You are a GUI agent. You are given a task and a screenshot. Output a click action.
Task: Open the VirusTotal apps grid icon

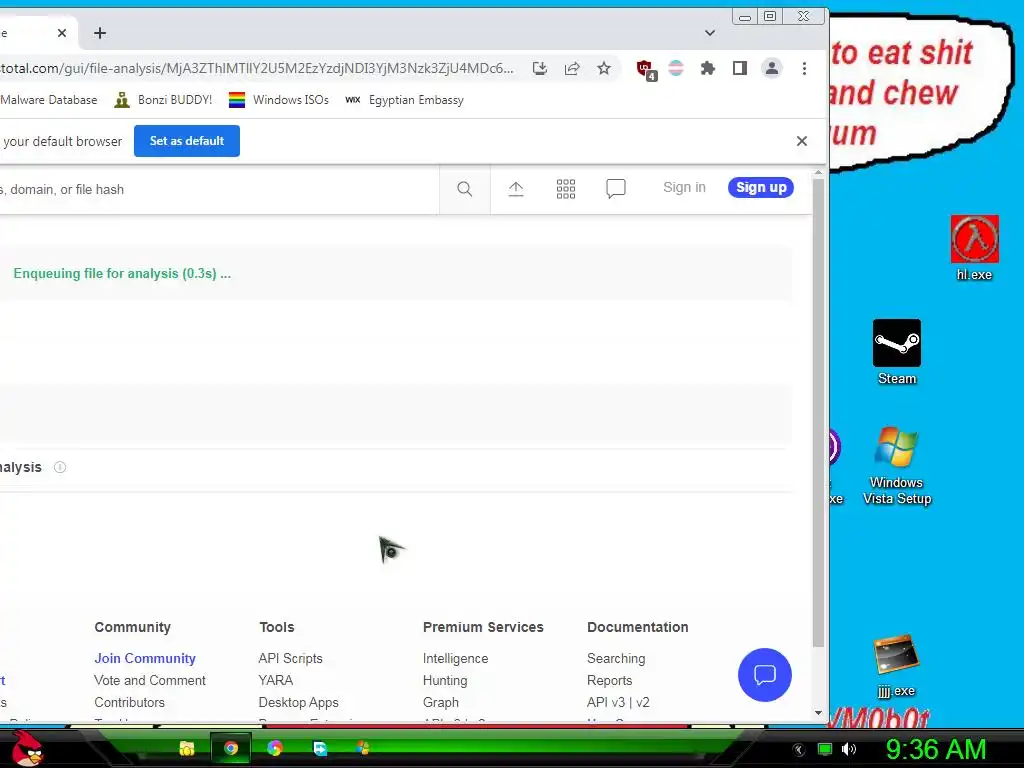tap(566, 189)
